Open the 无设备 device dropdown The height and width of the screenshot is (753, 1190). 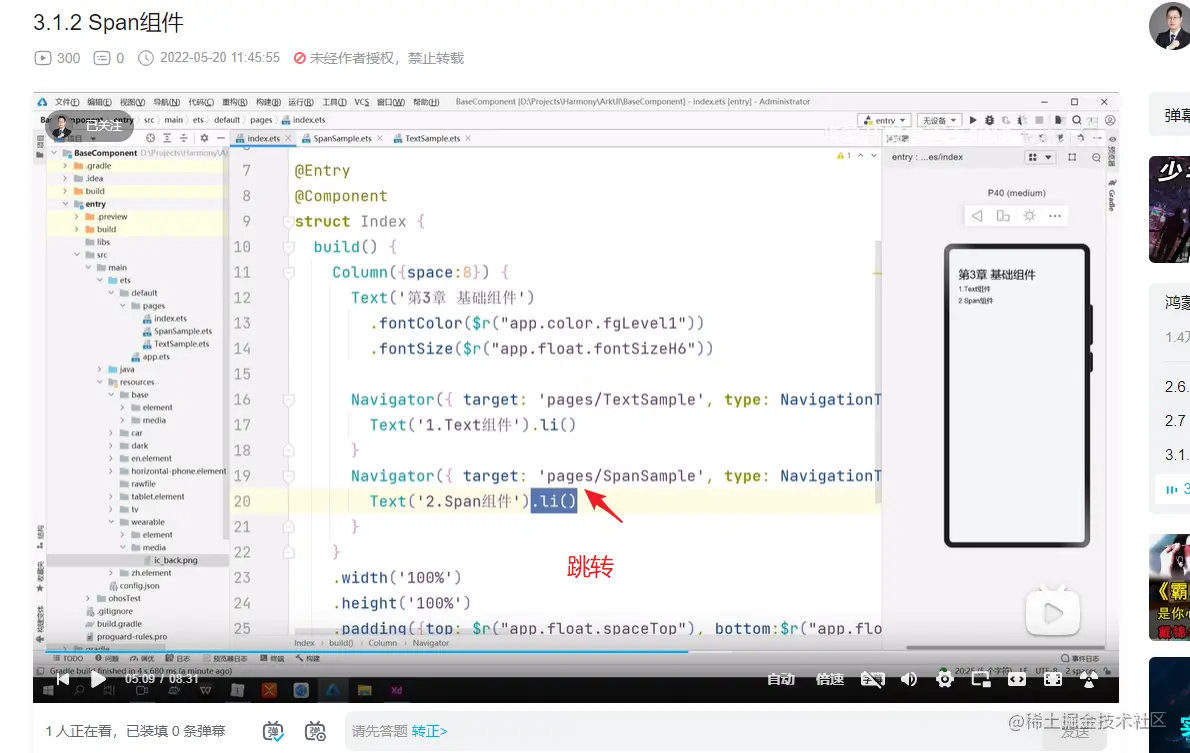tap(940, 120)
